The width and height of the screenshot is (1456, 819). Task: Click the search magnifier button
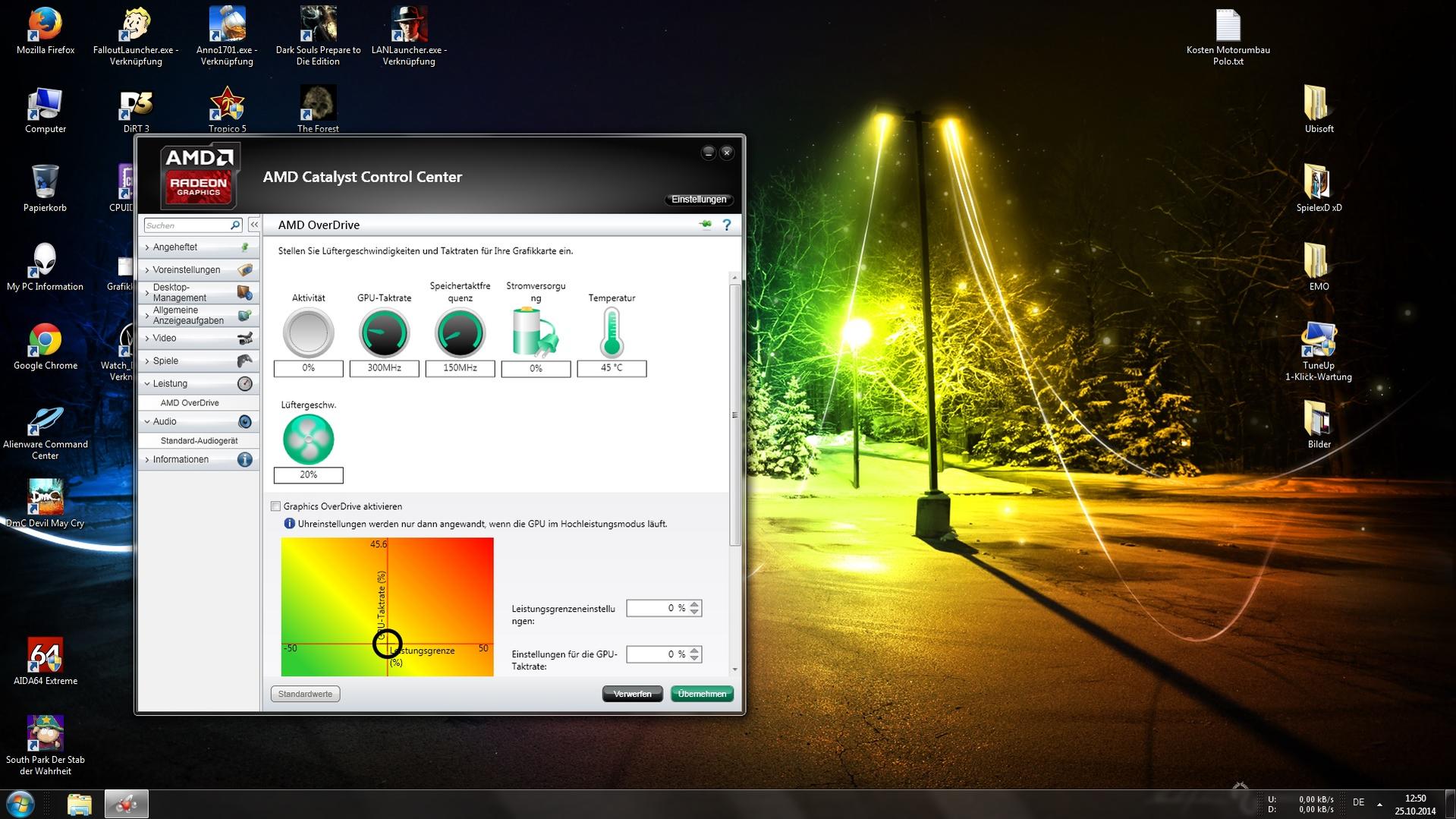pos(235,225)
